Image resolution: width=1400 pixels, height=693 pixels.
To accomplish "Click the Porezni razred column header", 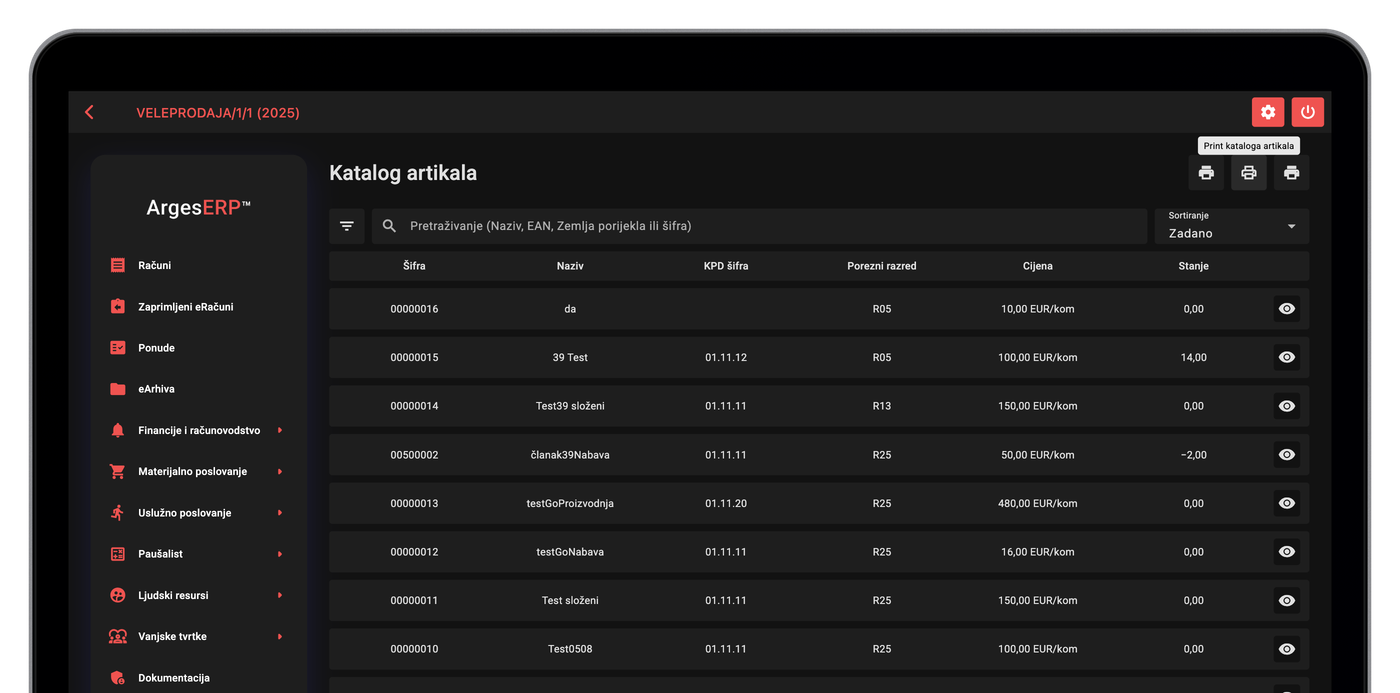I will click(882, 266).
